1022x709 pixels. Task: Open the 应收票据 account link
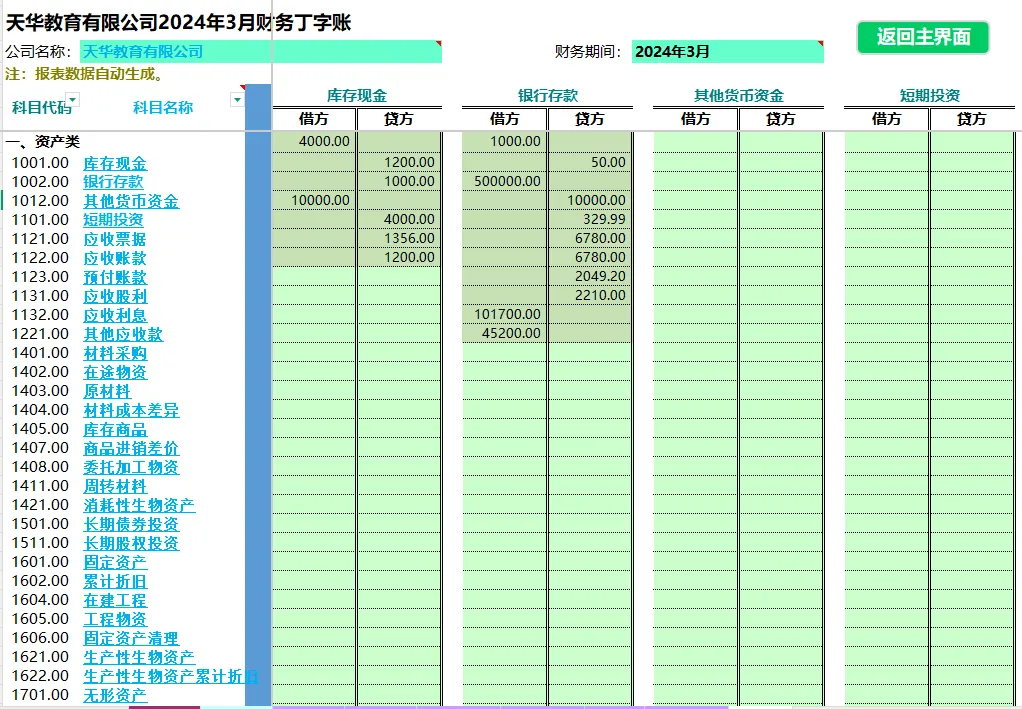coord(115,239)
